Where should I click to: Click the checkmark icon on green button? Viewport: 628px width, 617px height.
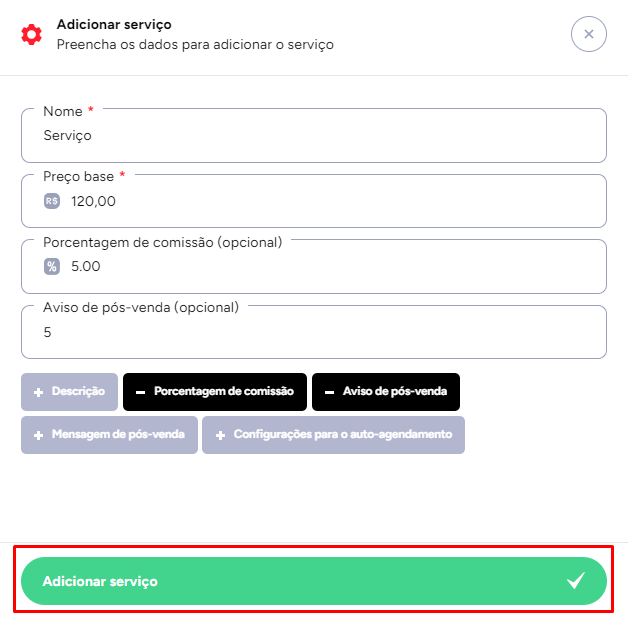tap(576, 581)
